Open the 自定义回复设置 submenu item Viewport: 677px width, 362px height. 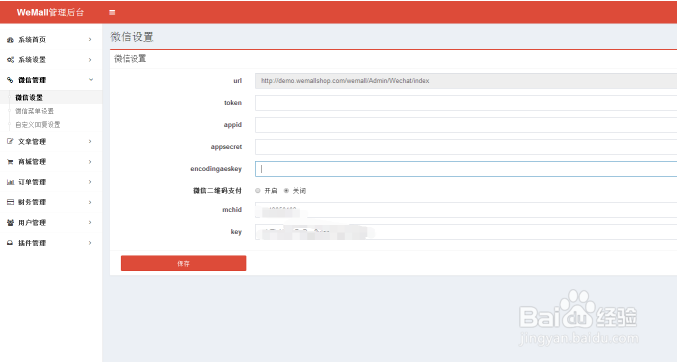tap(38, 125)
